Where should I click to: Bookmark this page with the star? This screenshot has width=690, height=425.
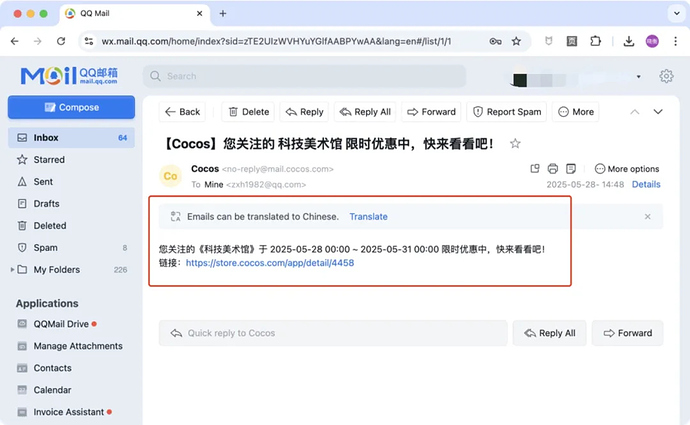point(516,41)
